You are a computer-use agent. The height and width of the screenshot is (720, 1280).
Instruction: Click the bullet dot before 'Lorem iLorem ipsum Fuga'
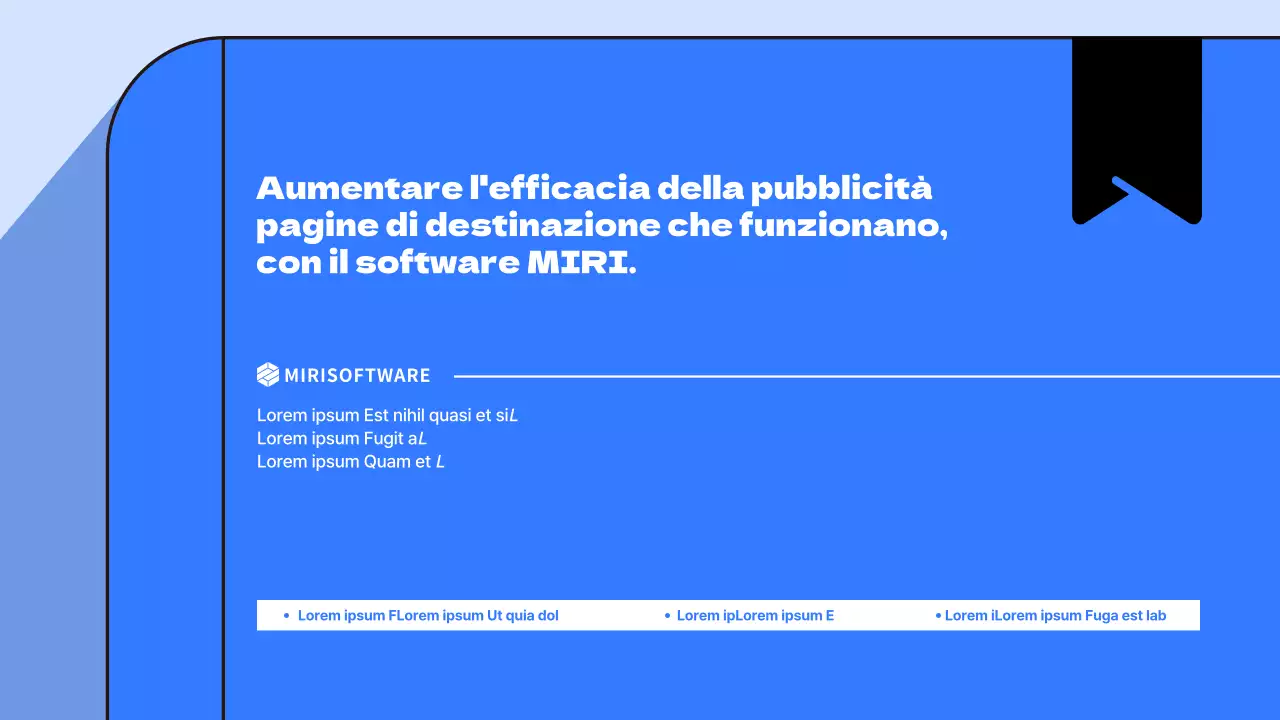pyautogui.click(x=937, y=616)
